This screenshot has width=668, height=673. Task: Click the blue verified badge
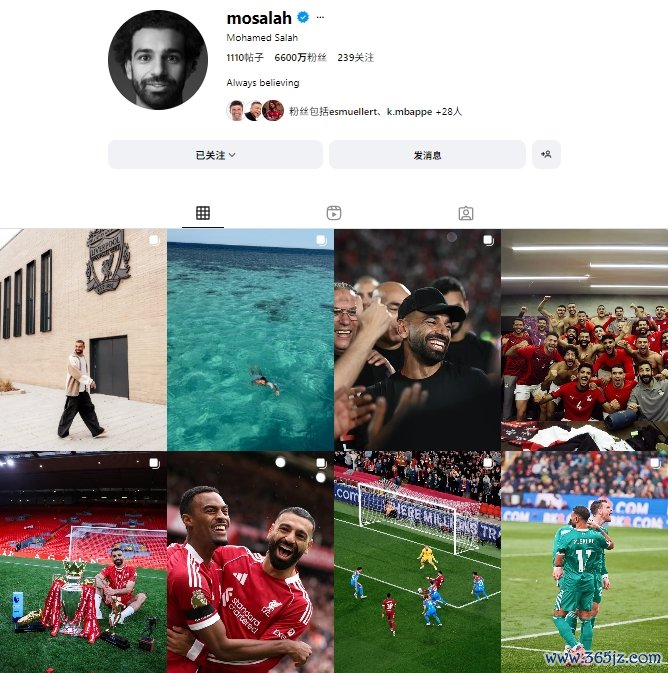click(x=303, y=17)
